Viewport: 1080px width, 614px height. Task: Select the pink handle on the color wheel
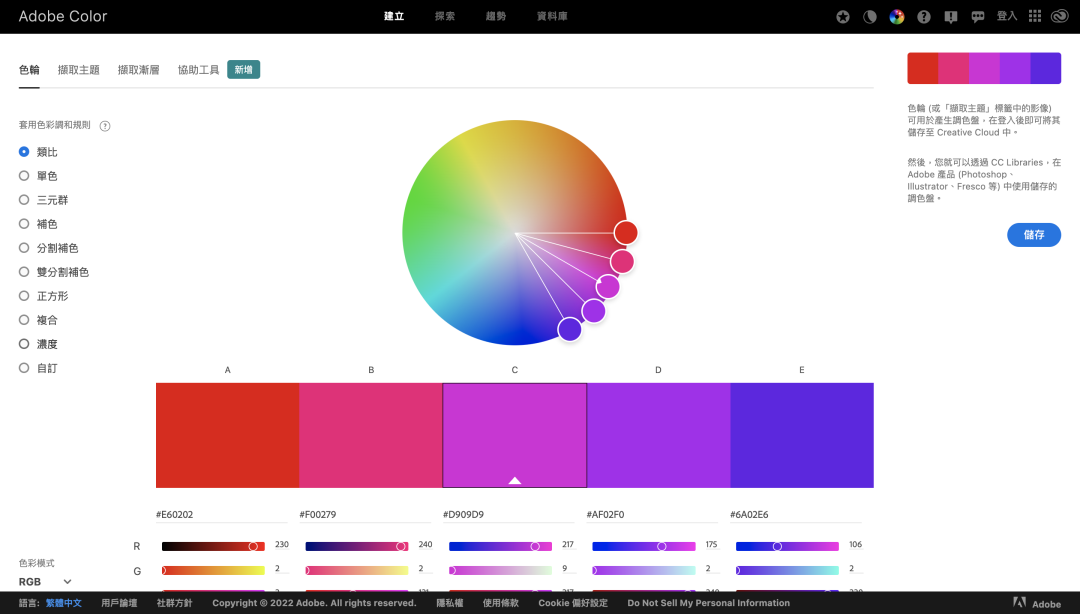(622, 262)
